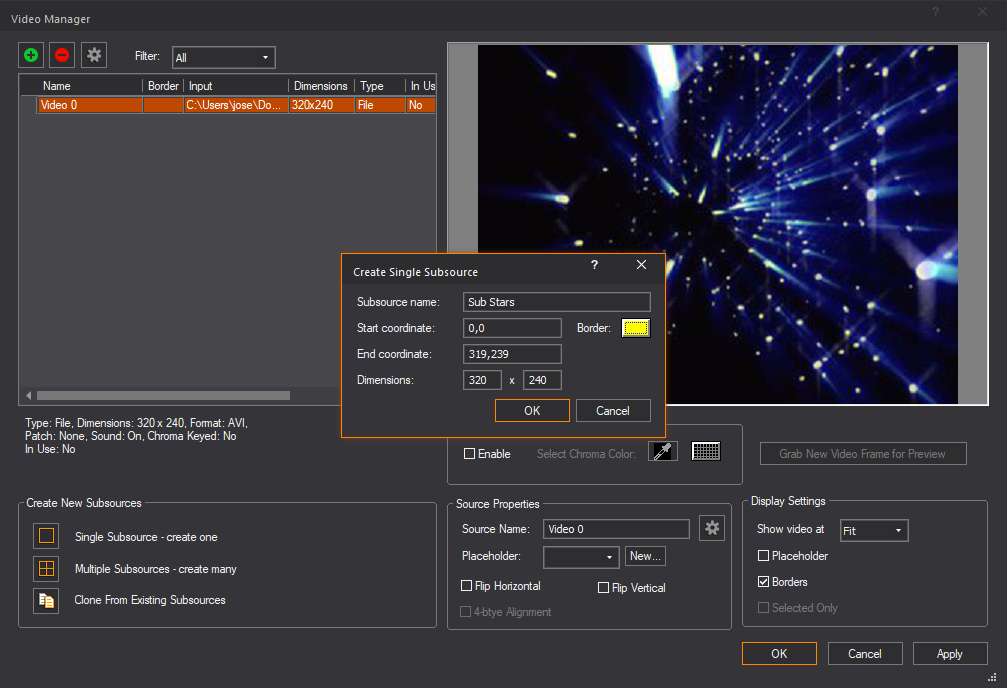
Task: Choose the yellow Border color swatch
Action: (636, 328)
